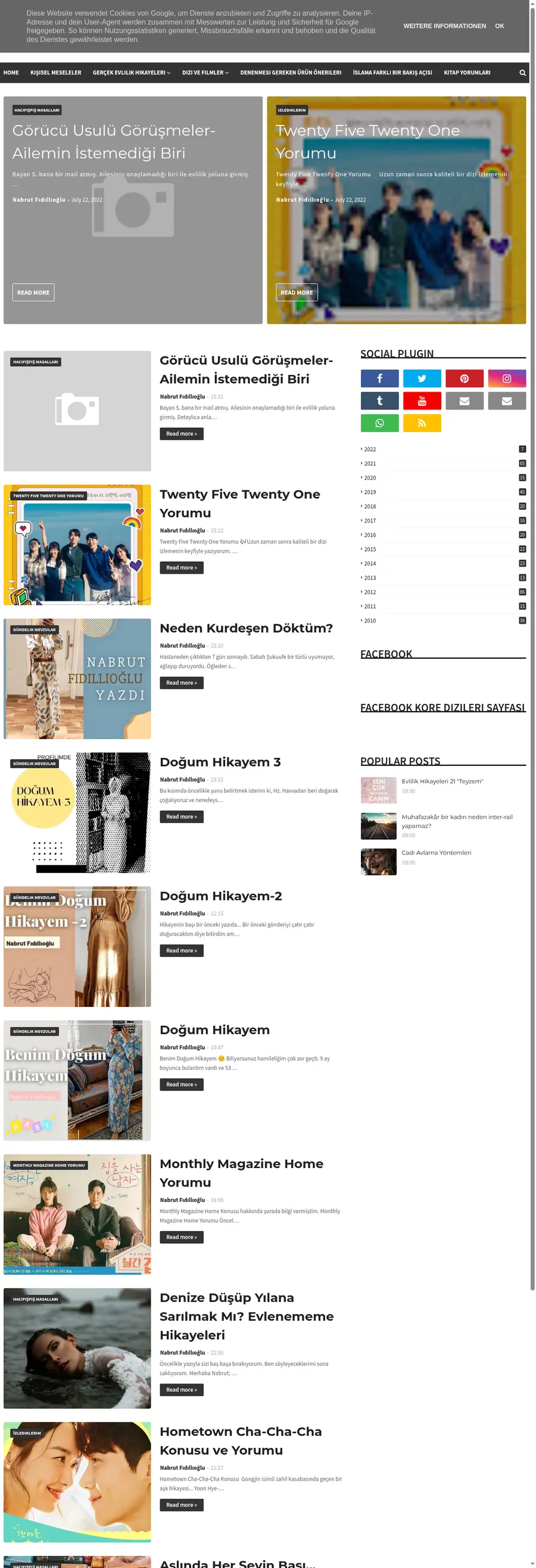
Task: Open the Denize Düşüp Yılana Sarılmak Mı post title
Action: [247, 1316]
